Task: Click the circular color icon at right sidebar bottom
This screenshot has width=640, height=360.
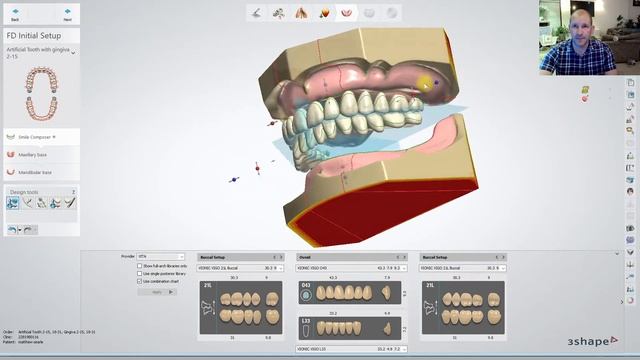Action: pyautogui.click(x=630, y=301)
